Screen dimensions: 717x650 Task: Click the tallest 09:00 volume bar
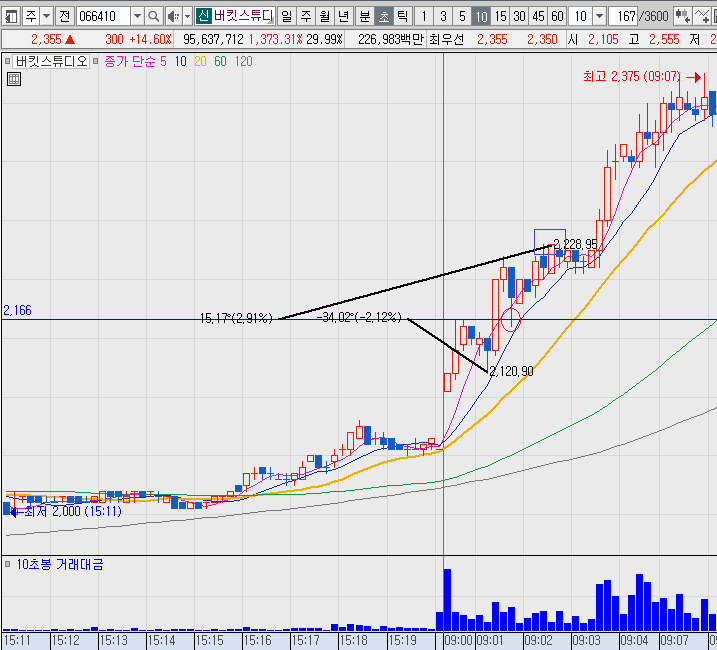447,600
